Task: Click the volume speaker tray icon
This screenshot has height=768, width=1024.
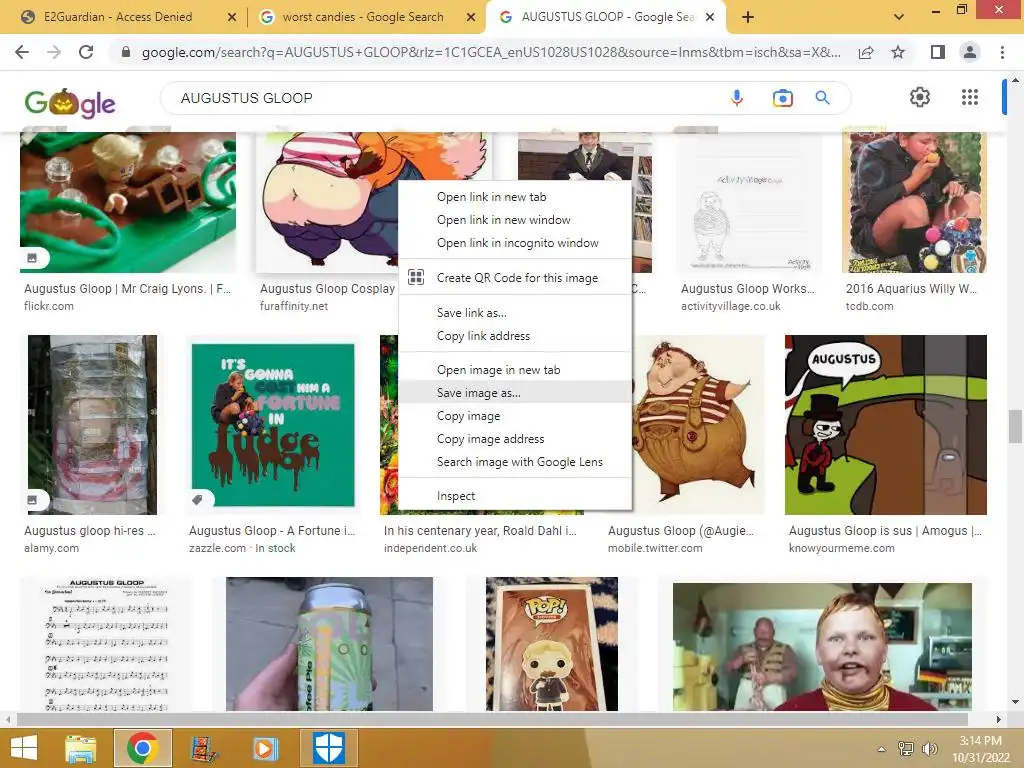Action: (929, 749)
